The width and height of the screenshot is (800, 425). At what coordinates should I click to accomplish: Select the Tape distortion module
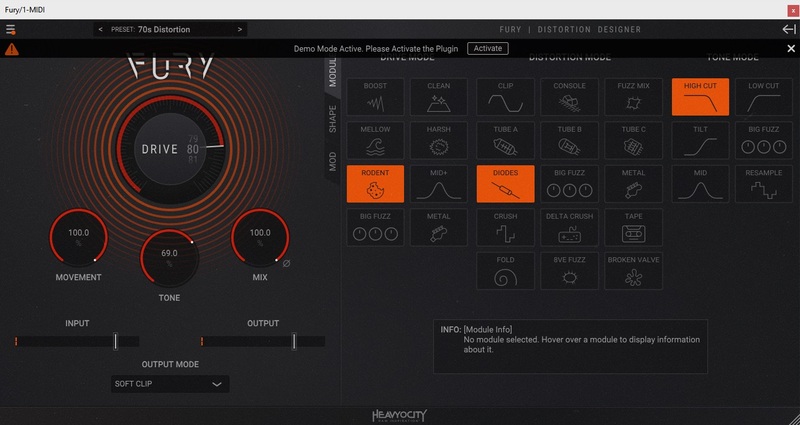pyautogui.click(x=634, y=227)
